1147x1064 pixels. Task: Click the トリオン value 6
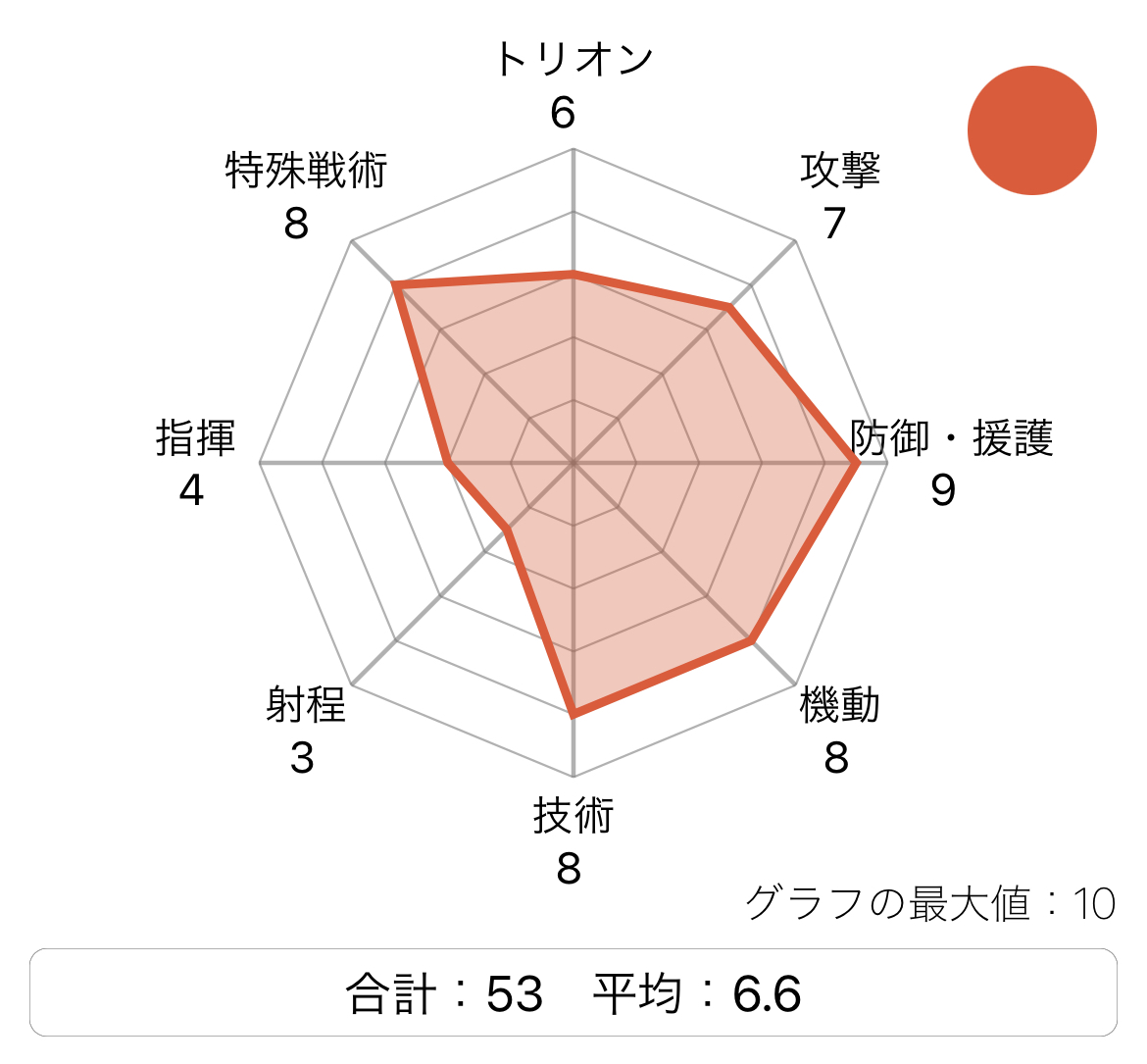coord(563,113)
